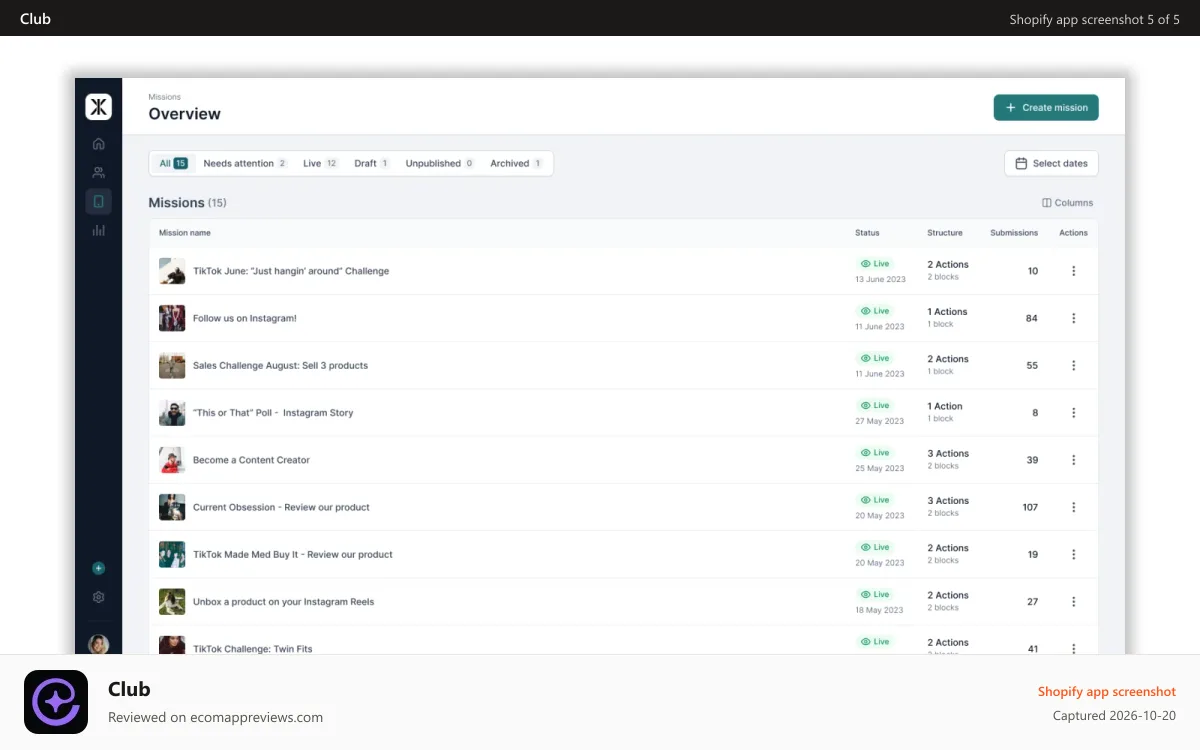Image resolution: width=1200 pixels, height=750 pixels.
Task: Click "1 Action" in This or That Poll row
Action: [945, 406]
